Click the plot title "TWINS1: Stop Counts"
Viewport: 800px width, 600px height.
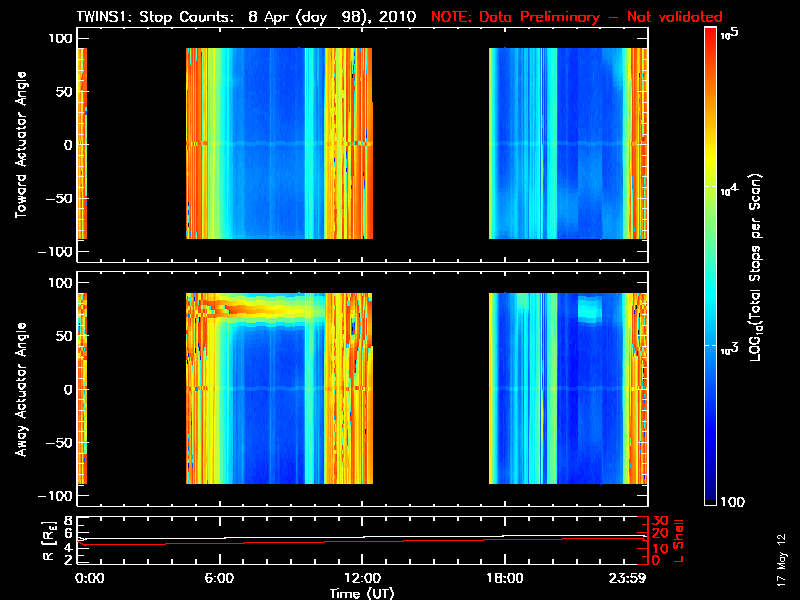coord(155,17)
